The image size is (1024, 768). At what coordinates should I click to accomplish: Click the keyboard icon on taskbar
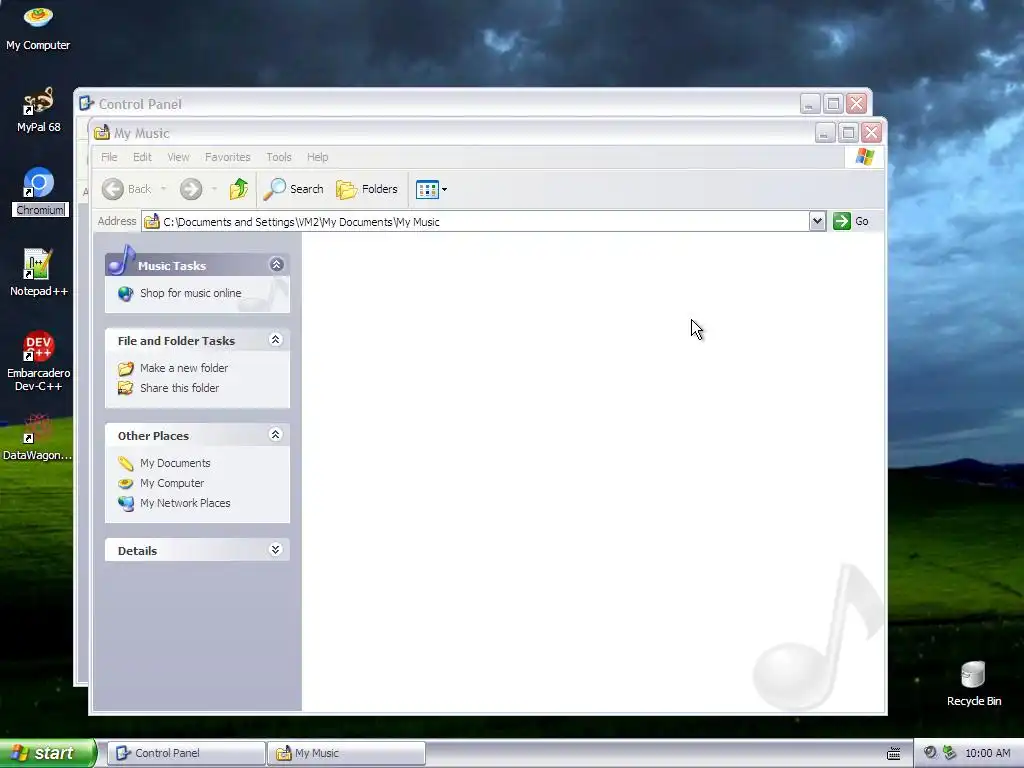[893, 754]
